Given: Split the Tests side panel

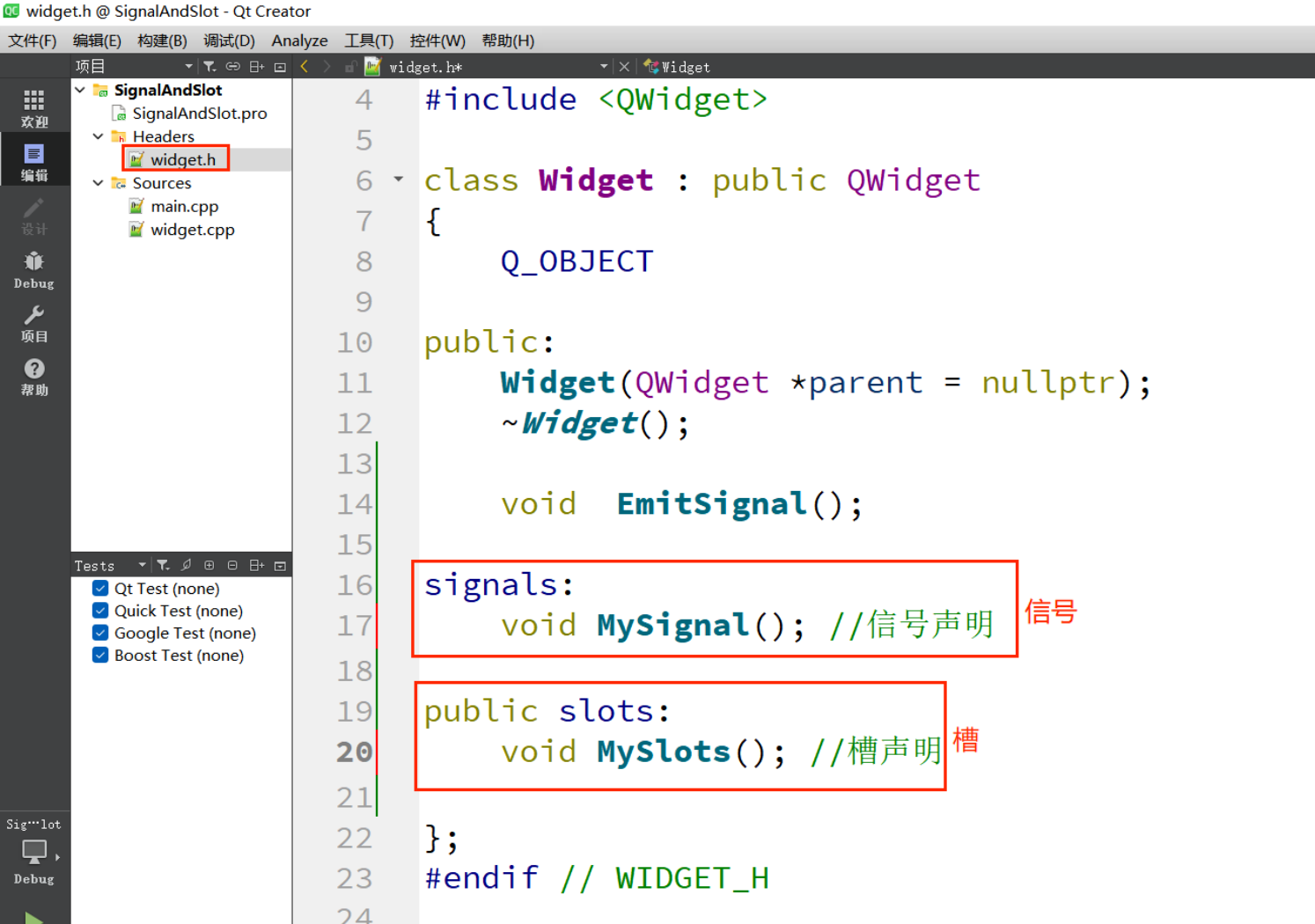Looking at the screenshot, I should (x=257, y=566).
